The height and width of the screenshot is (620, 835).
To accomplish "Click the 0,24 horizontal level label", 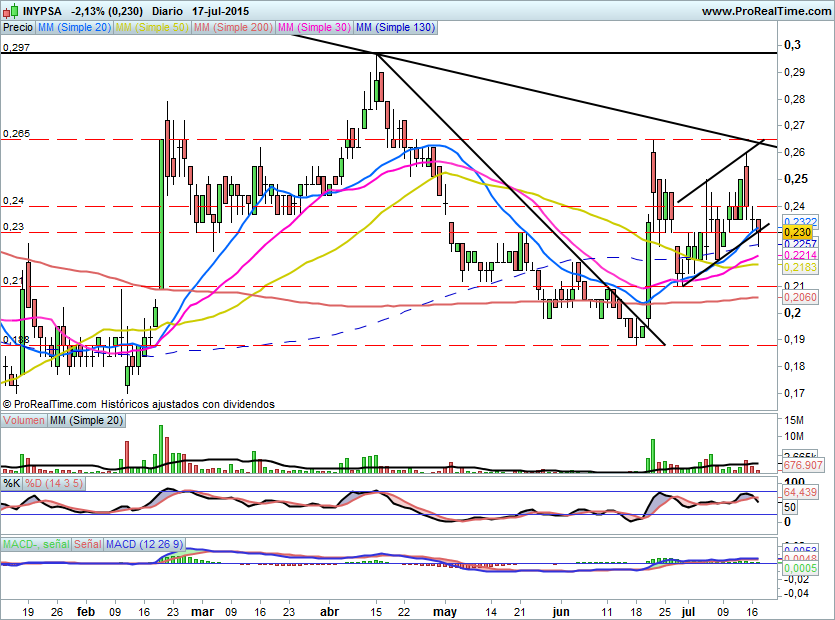I will coord(13,201).
